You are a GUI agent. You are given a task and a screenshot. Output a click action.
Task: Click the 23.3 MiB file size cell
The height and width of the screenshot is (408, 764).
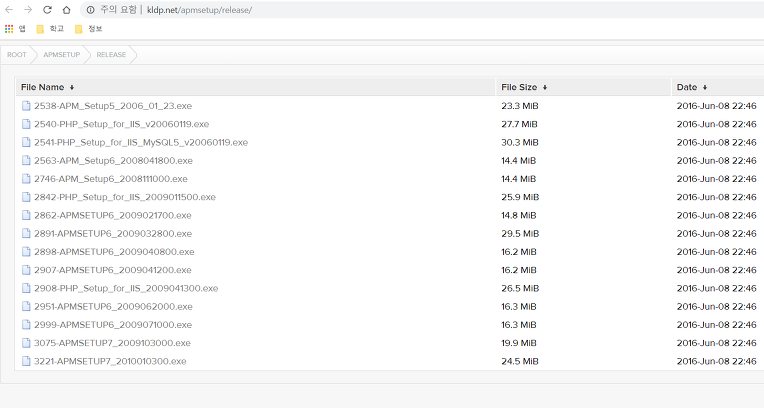pyautogui.click(x=520, y=106)
